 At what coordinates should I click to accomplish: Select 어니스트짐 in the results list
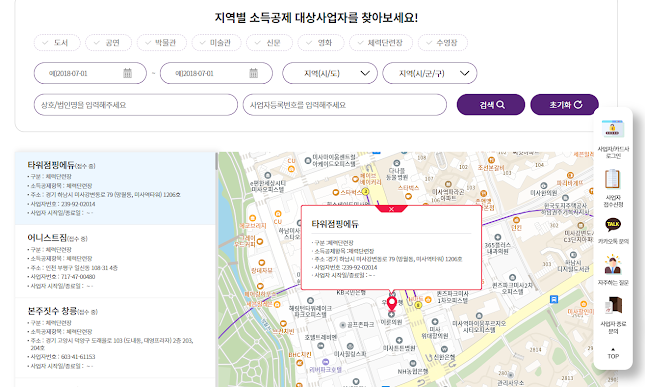point(115,262)
